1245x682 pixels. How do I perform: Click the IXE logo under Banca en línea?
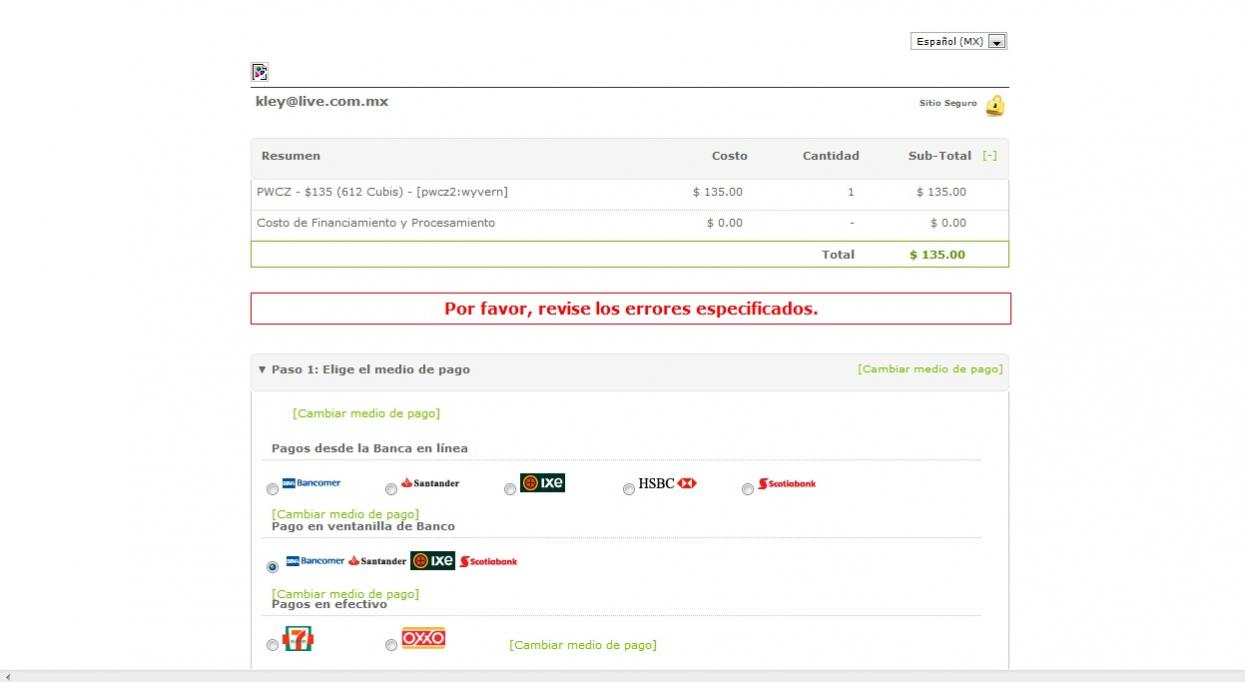pyautogui.click(x=542, y=483)
